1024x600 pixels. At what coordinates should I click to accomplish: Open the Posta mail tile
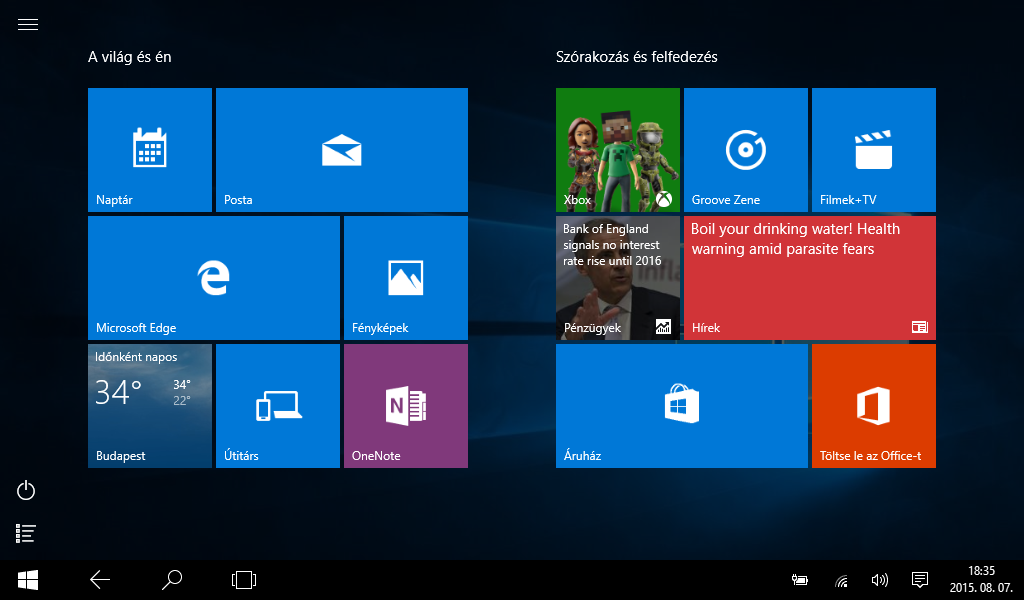pyautogui.click(x=342, y=150)
